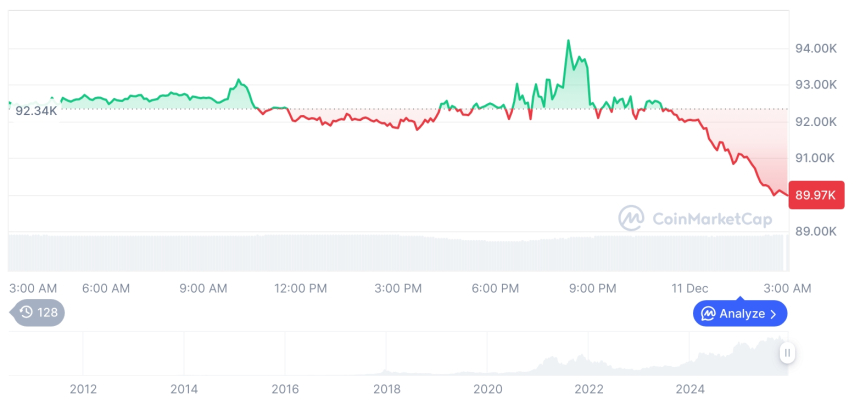The image size is (860, 401).
Task: Select 2012 on the year navigator
Action: (x=83, y=389)
